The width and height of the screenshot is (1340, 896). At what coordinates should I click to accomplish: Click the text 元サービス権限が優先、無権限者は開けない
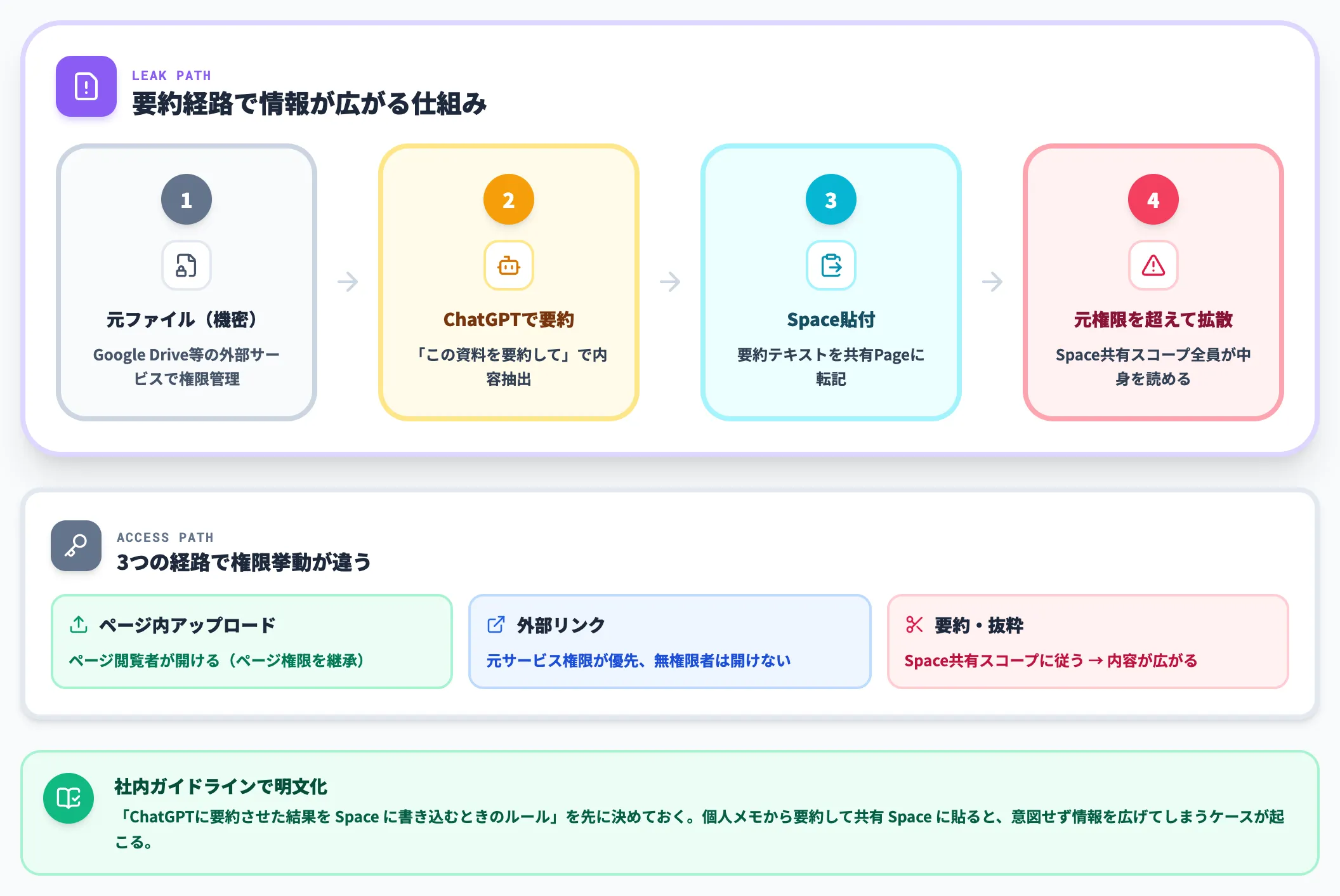point(638,661)
